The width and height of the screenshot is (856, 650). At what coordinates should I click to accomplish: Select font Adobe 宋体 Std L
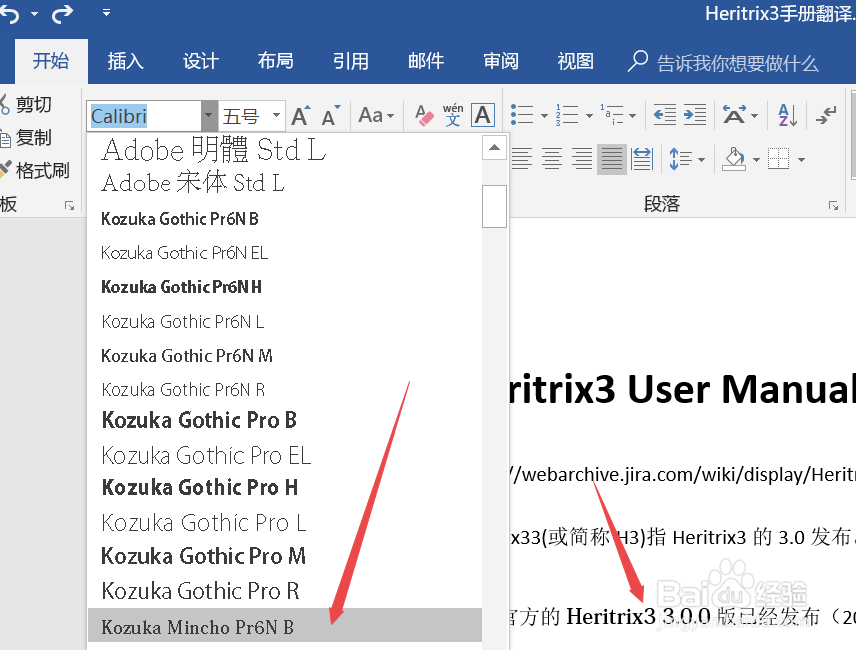coord(284,183)
